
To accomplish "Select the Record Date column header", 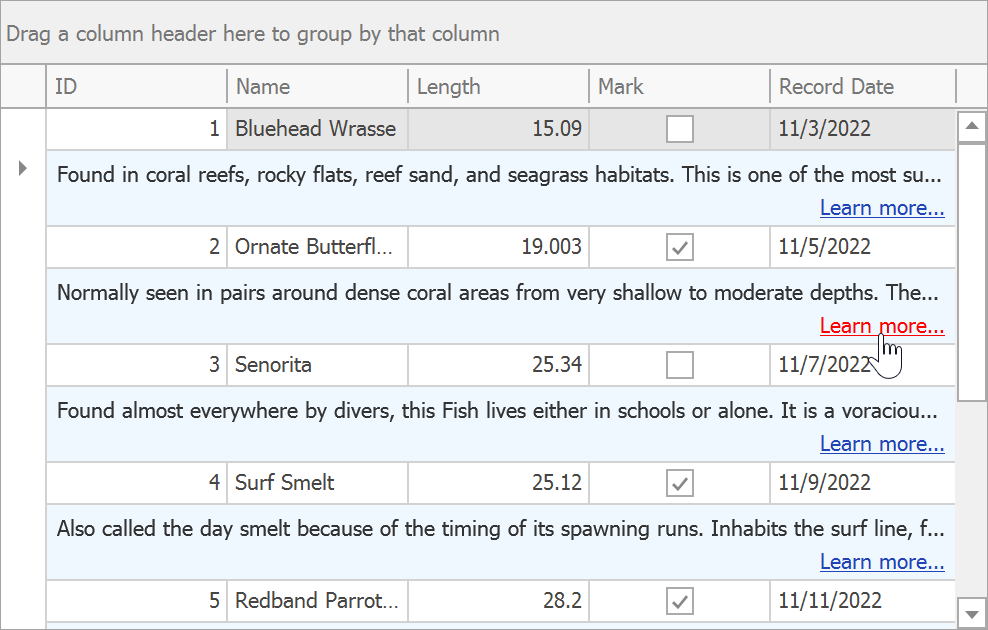I will [862, 87].
